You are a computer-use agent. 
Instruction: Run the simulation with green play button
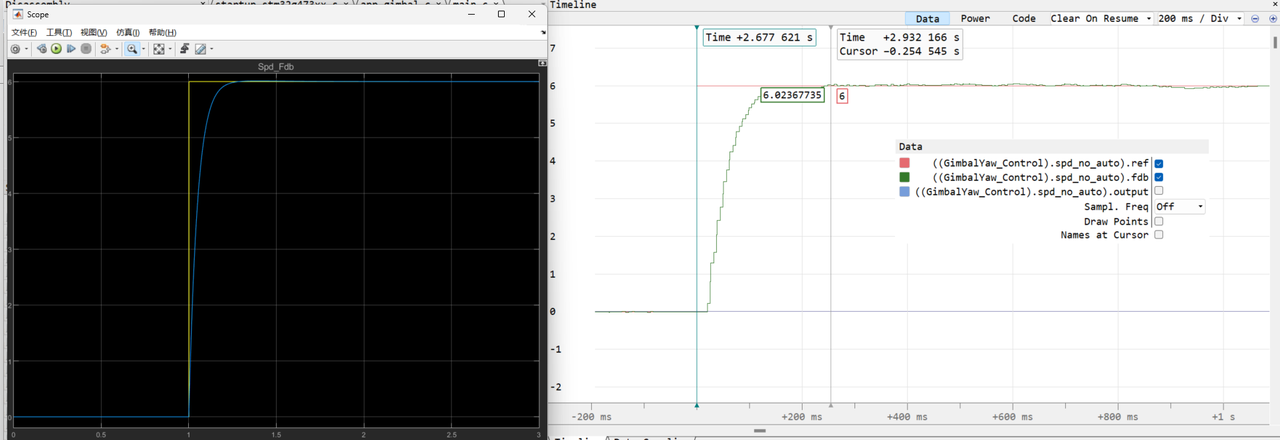(56, 49)
